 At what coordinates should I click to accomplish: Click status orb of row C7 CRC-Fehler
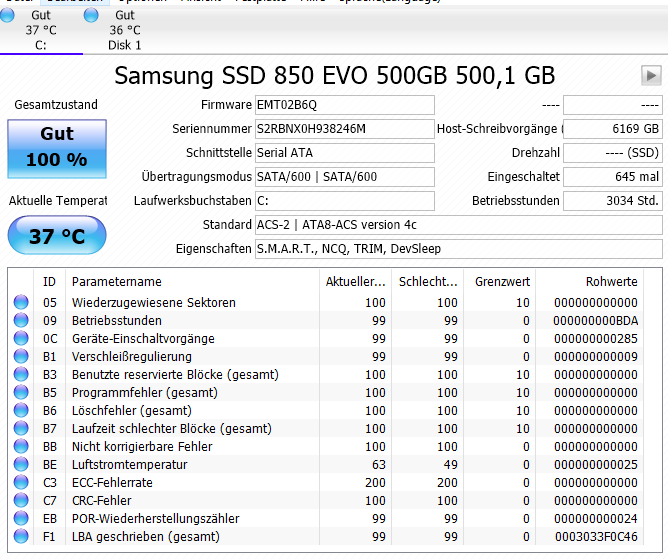pyautogui.click(x=21, y=500)
